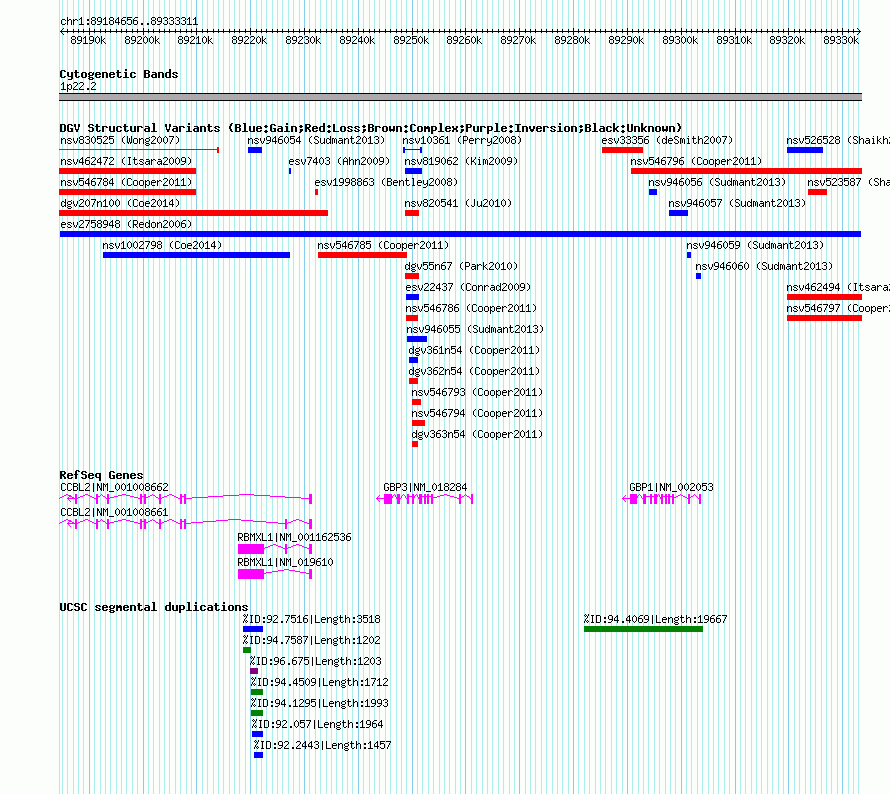
Task: Click the nsv546796 (Cooper2011) label
Action: click(x=696, y=161)
